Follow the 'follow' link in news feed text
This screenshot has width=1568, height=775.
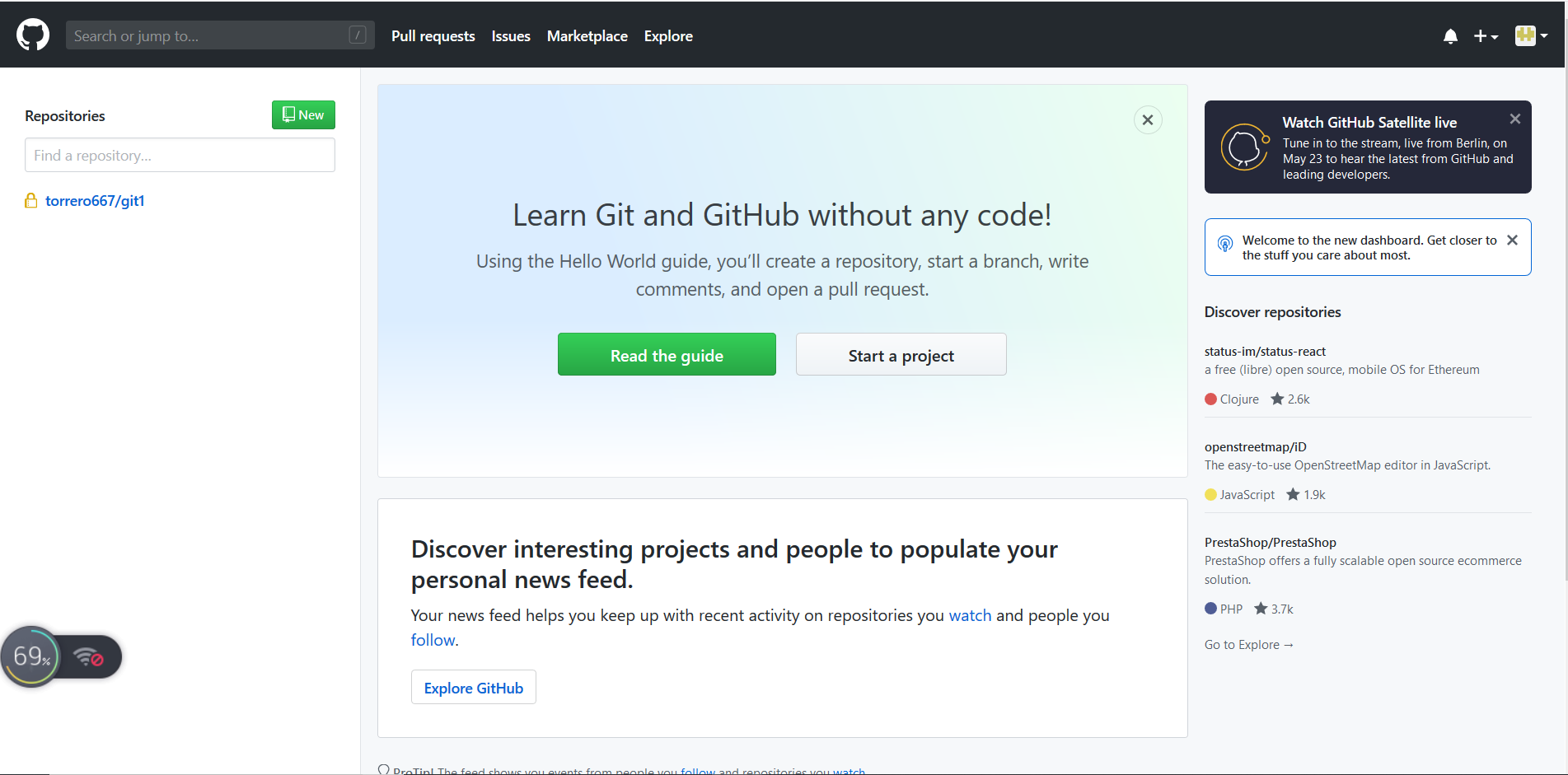click(433, 640)
